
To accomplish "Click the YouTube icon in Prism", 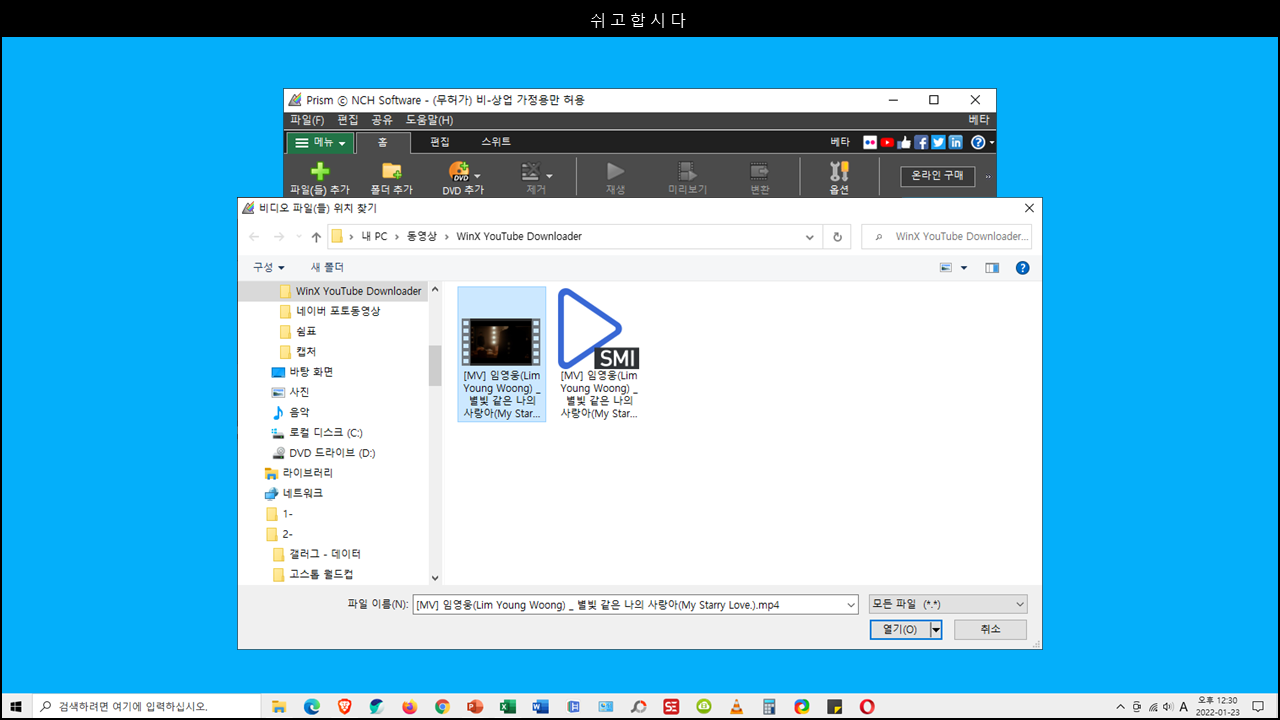I will coord(887,143).
